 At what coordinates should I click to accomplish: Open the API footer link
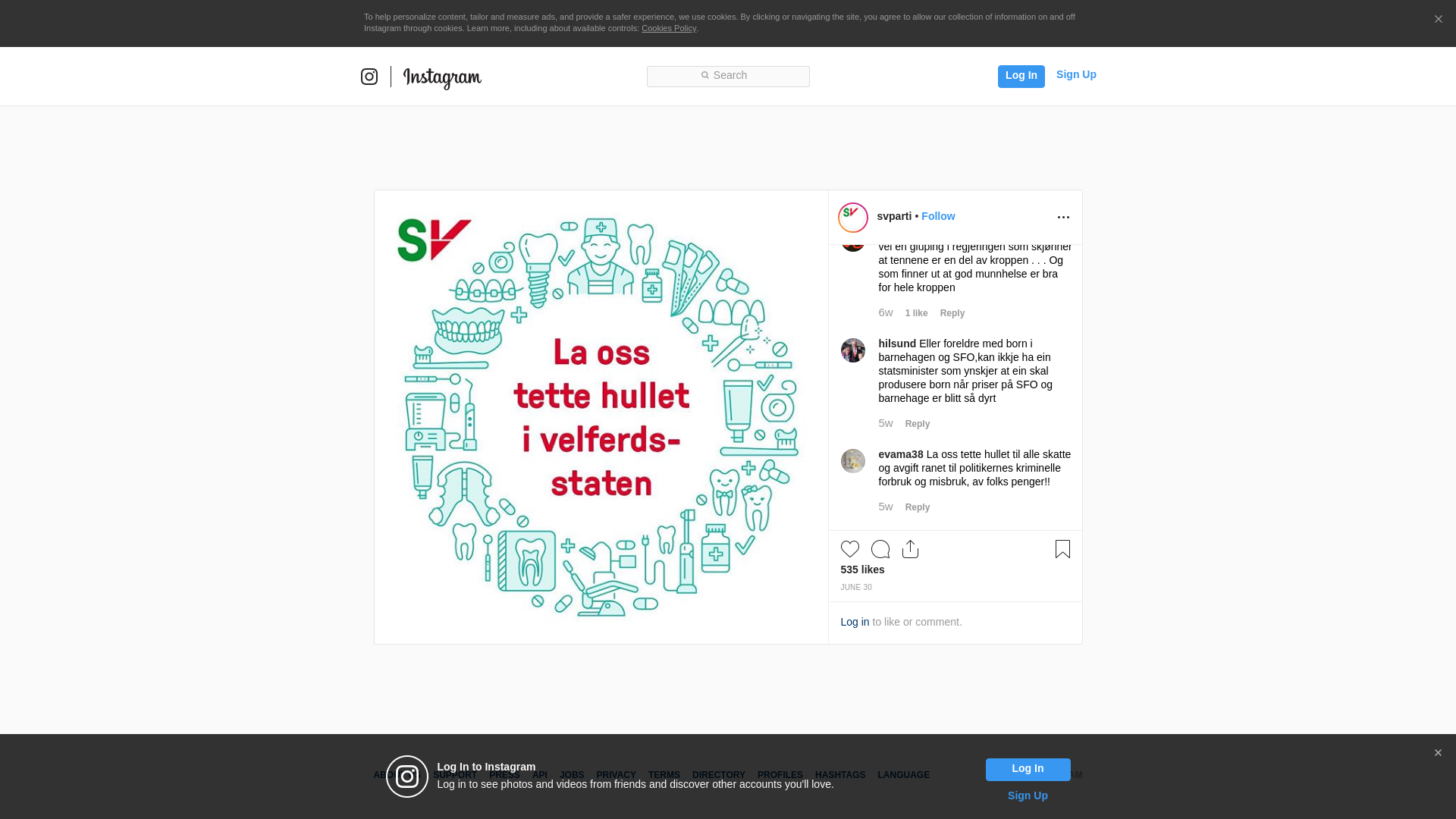(x=540, y=775)
